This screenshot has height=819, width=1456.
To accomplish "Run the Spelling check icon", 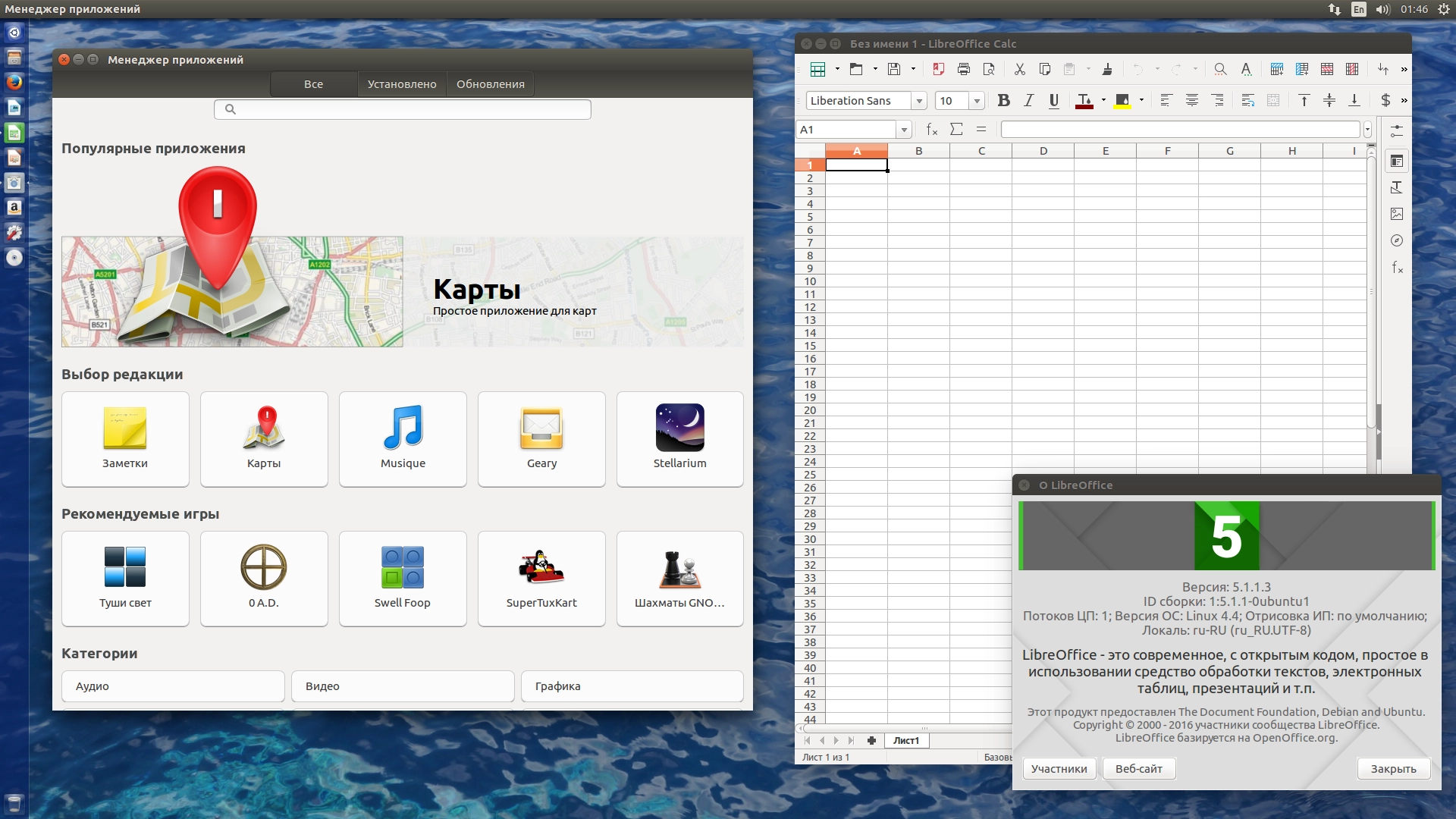I will click(x=1246, y=69).
